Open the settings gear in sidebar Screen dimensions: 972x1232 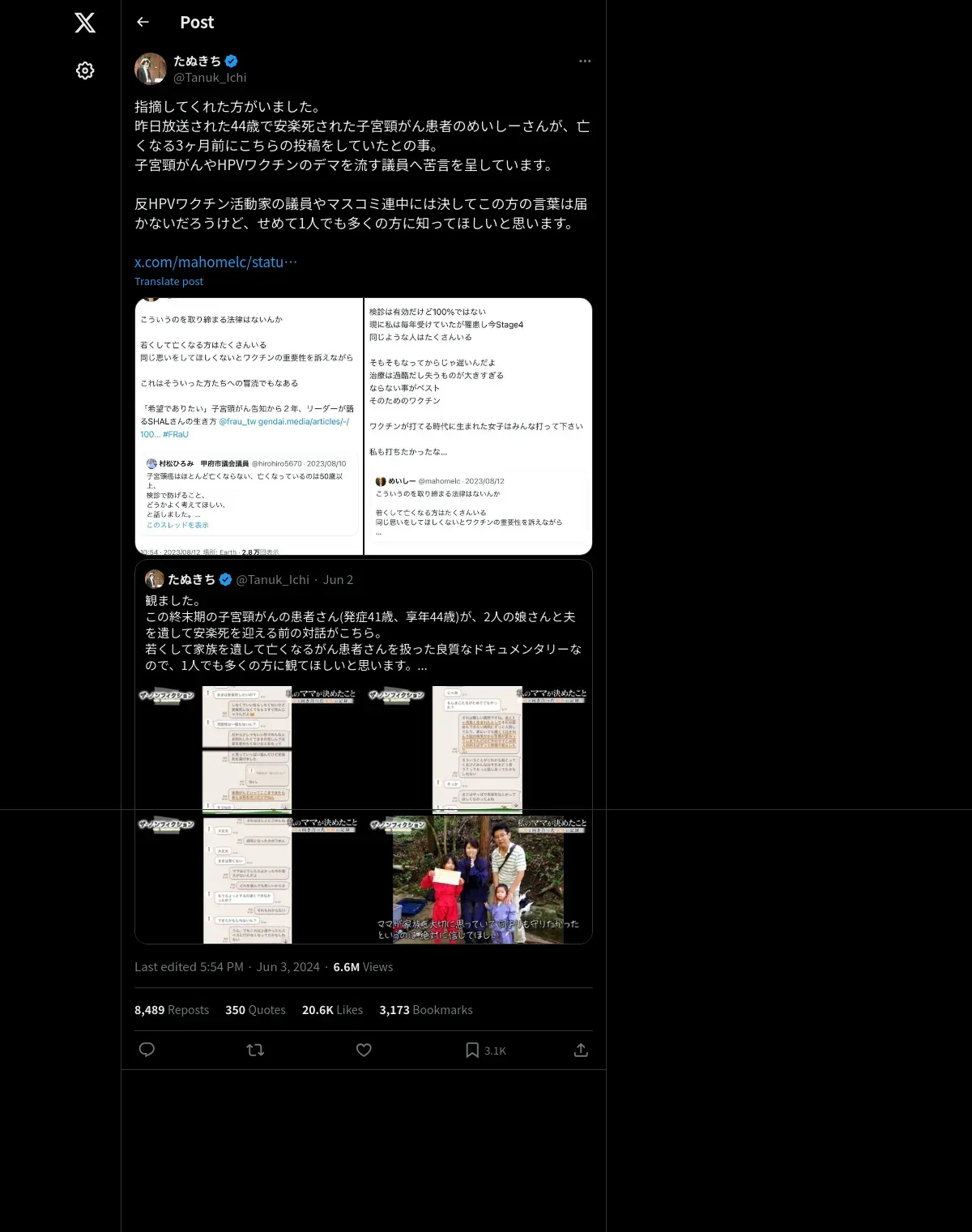click(85, 70)
